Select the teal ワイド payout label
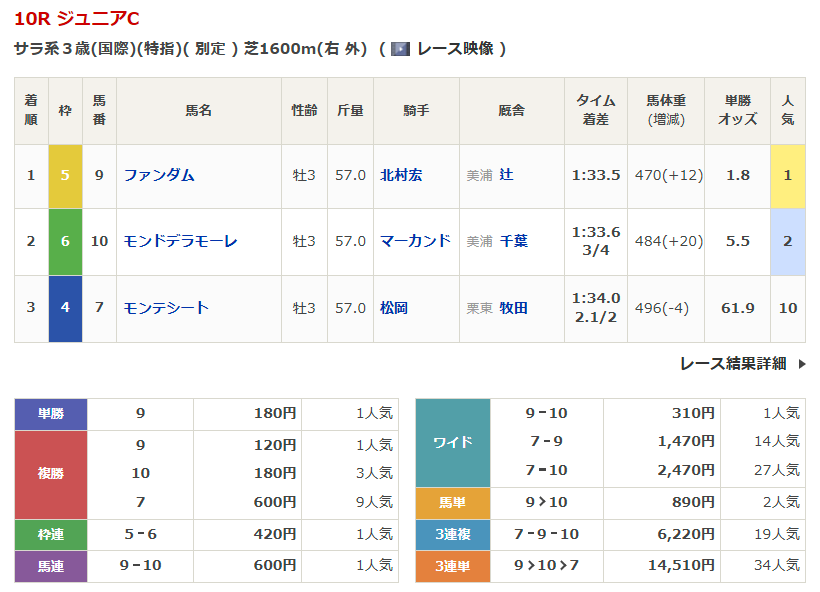820x592 pixels. (x=452, y=442)
